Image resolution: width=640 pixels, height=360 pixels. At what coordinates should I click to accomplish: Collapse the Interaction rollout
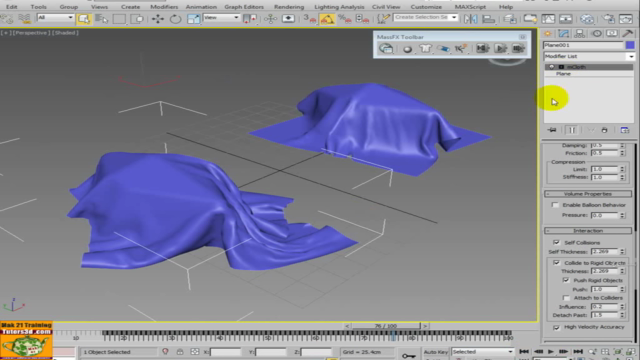coord(588,231)
